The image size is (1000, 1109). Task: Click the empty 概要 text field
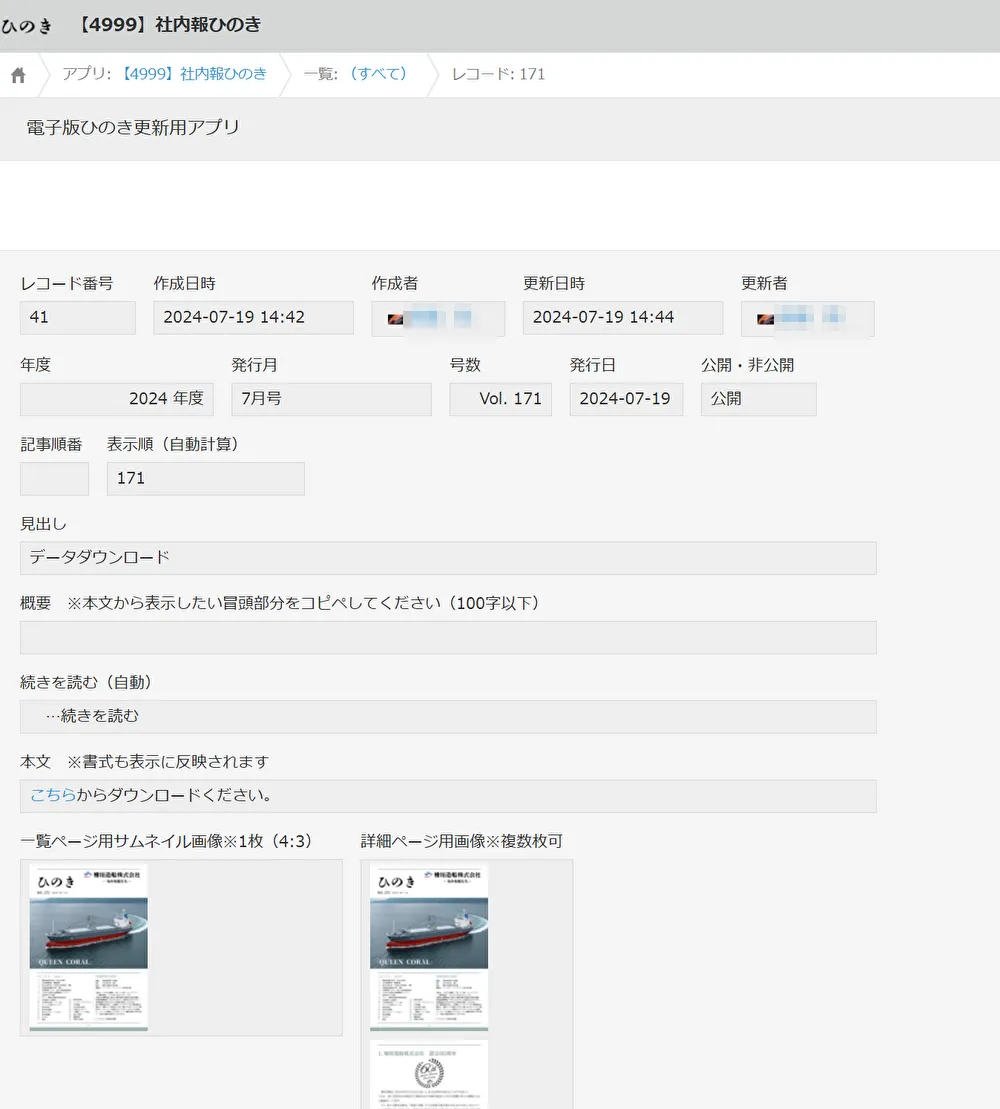(x=447, y=636)
